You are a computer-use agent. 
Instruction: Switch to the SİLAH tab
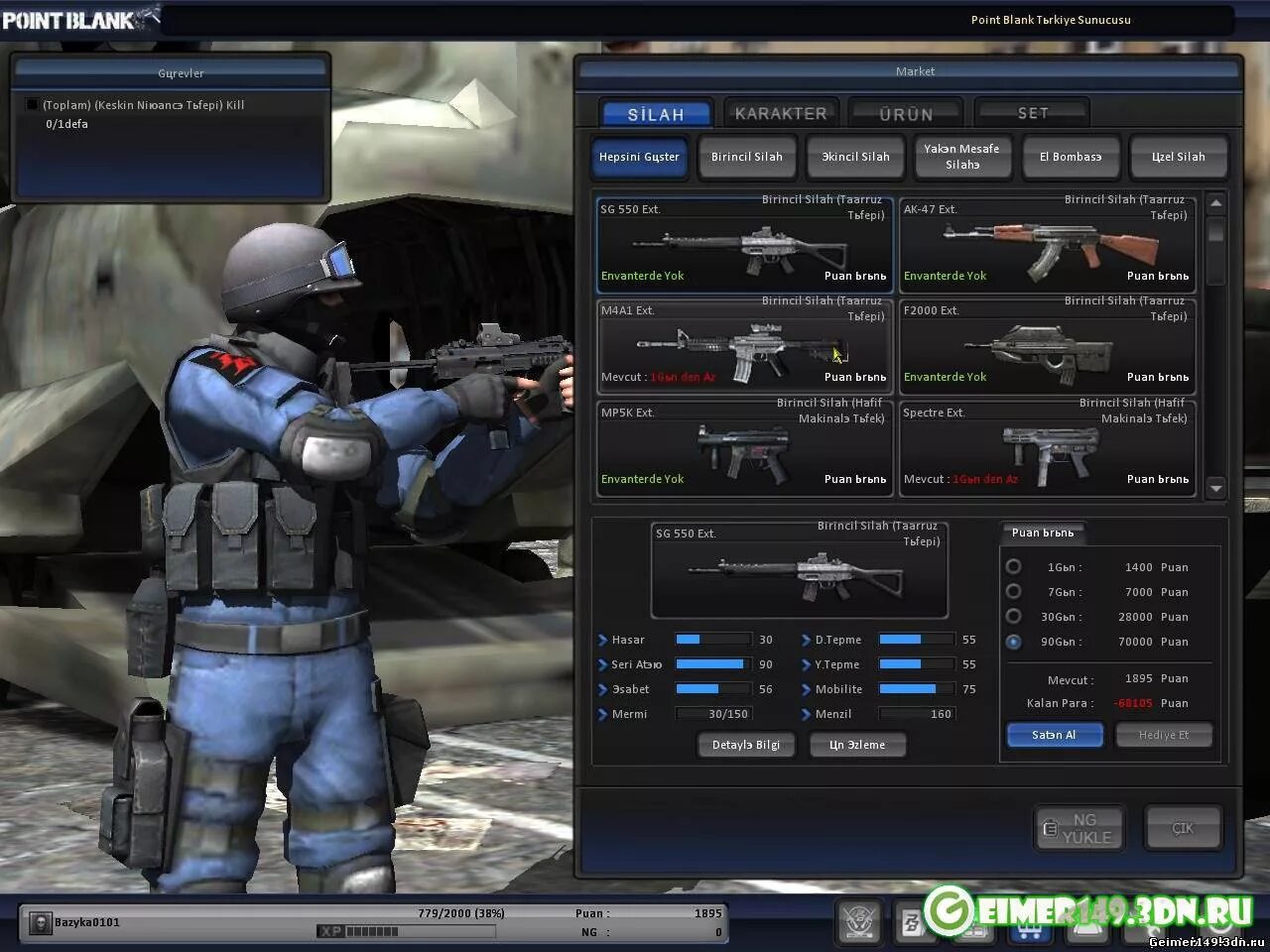[656, 114]
